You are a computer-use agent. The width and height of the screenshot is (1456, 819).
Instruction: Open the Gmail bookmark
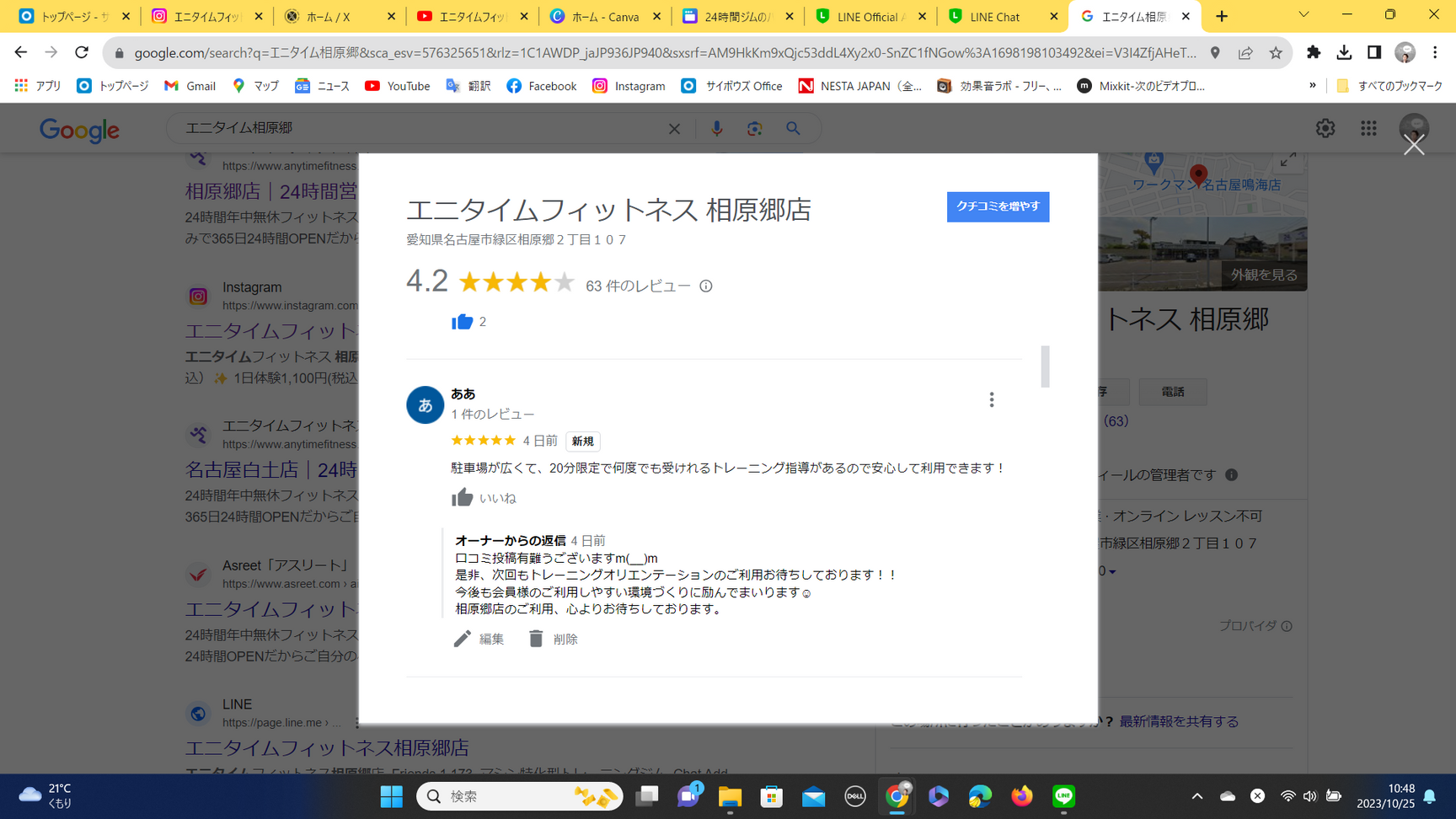[x=190, y=86]
